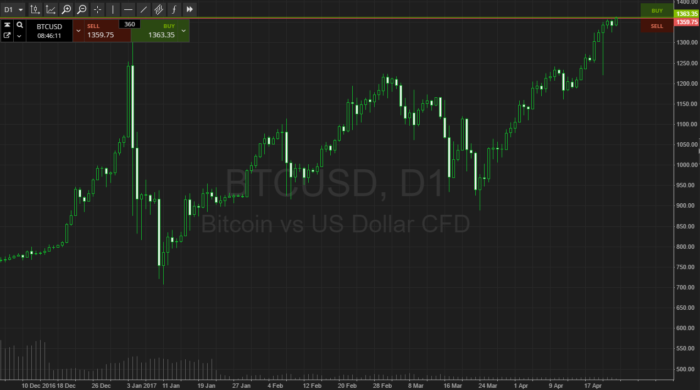Select the candlestick chart type icon

coord(35,9)
